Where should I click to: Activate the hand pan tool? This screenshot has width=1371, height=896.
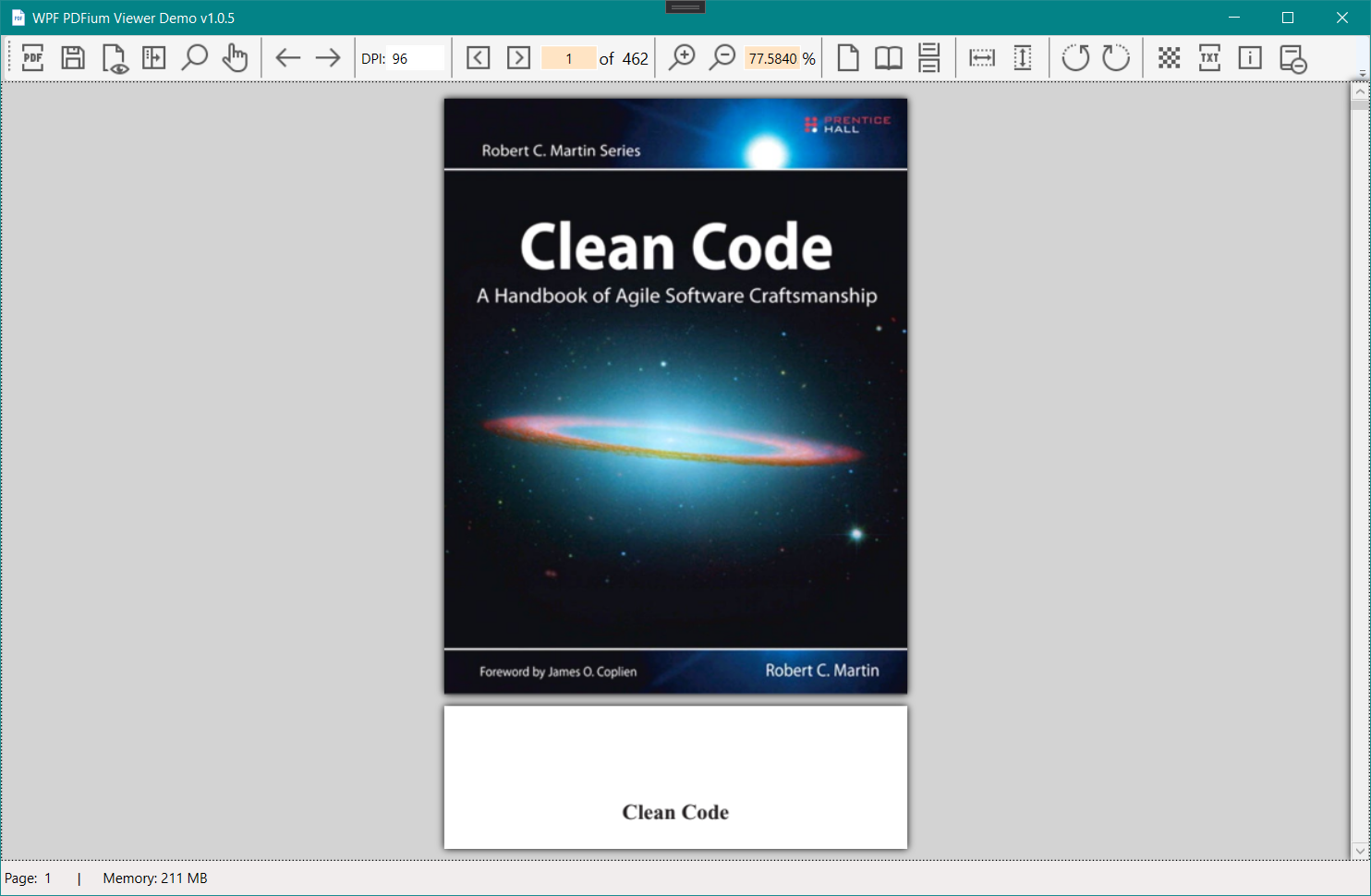pyautogui.click(x=235, y=58)
